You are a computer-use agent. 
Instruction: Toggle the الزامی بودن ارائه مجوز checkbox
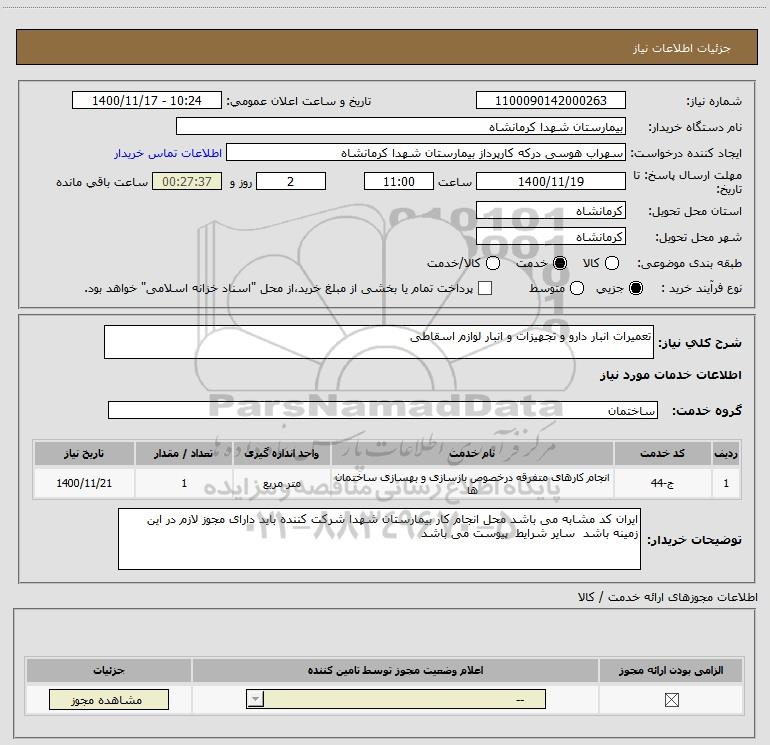671,700
